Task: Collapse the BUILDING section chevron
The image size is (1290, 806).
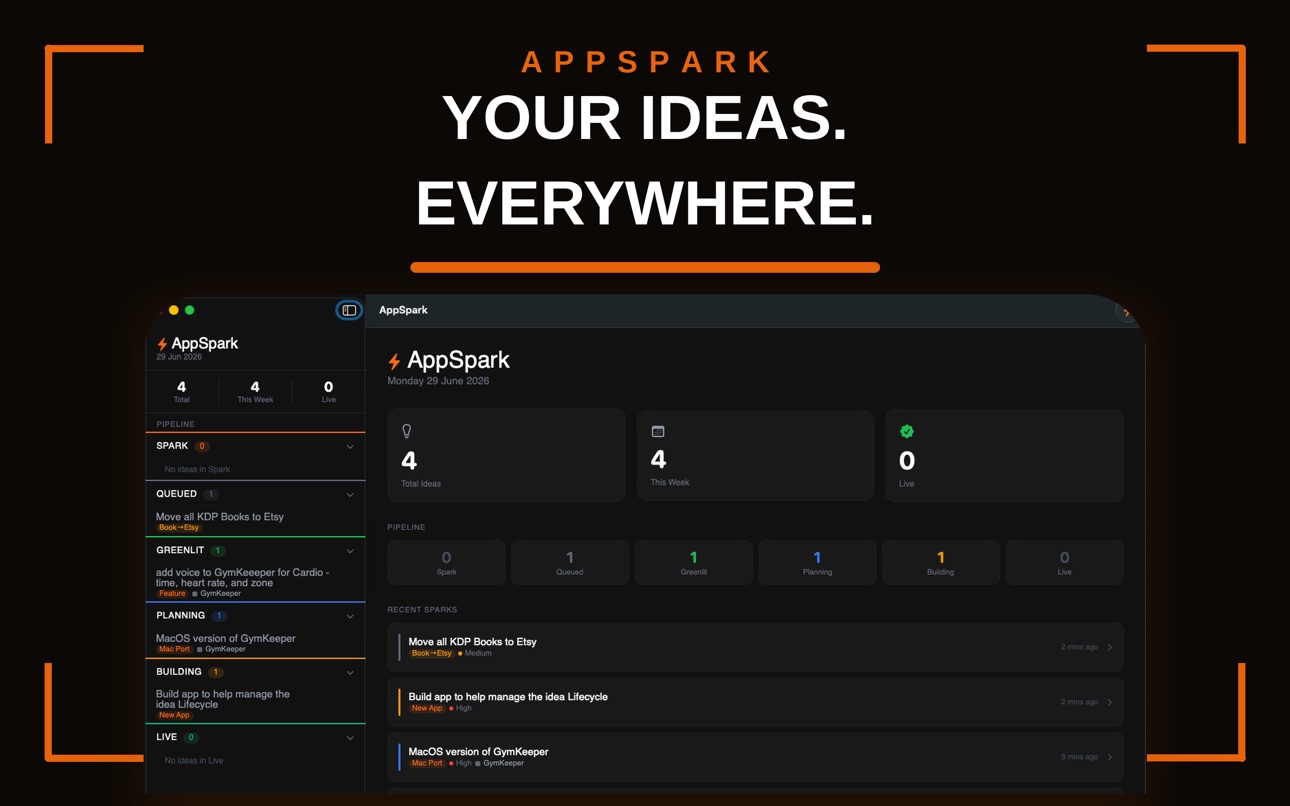Action: click(x=350, y=673)
